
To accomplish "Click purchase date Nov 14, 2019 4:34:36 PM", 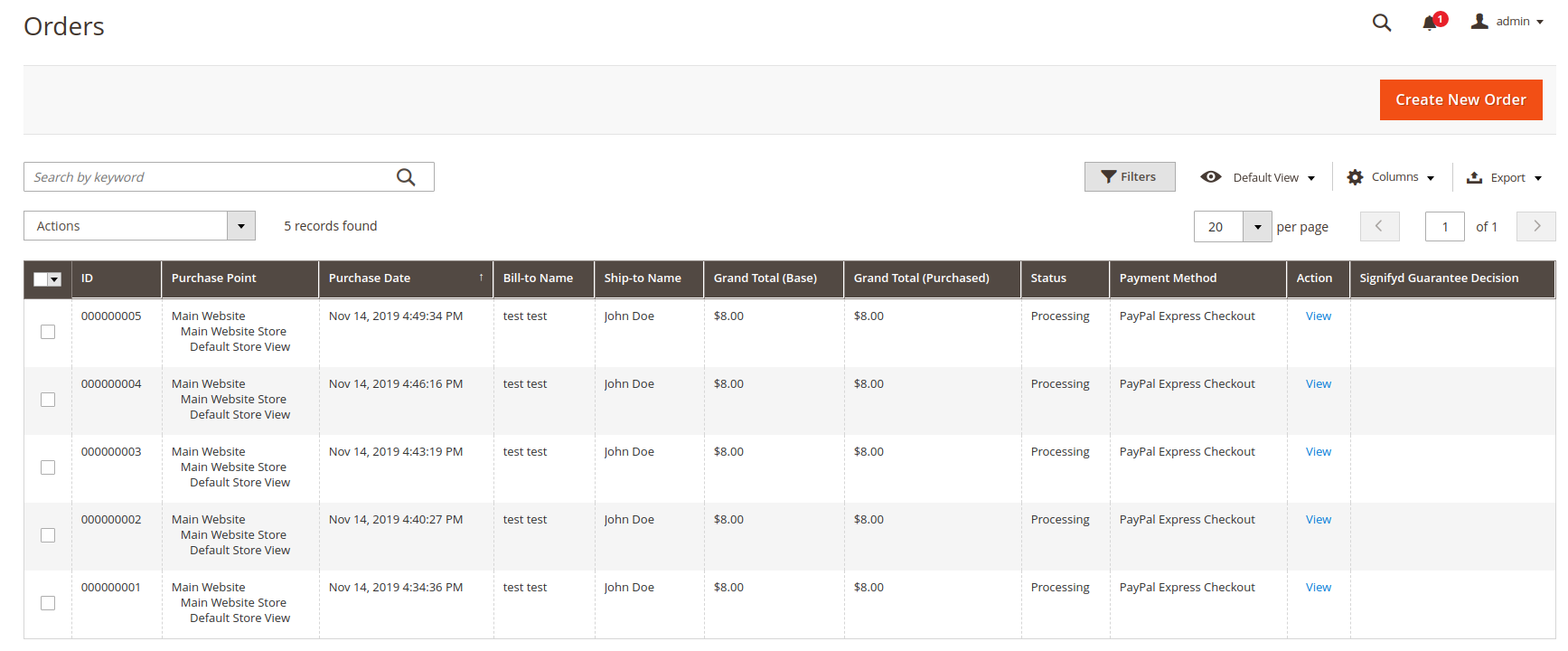I will point(396,588).
